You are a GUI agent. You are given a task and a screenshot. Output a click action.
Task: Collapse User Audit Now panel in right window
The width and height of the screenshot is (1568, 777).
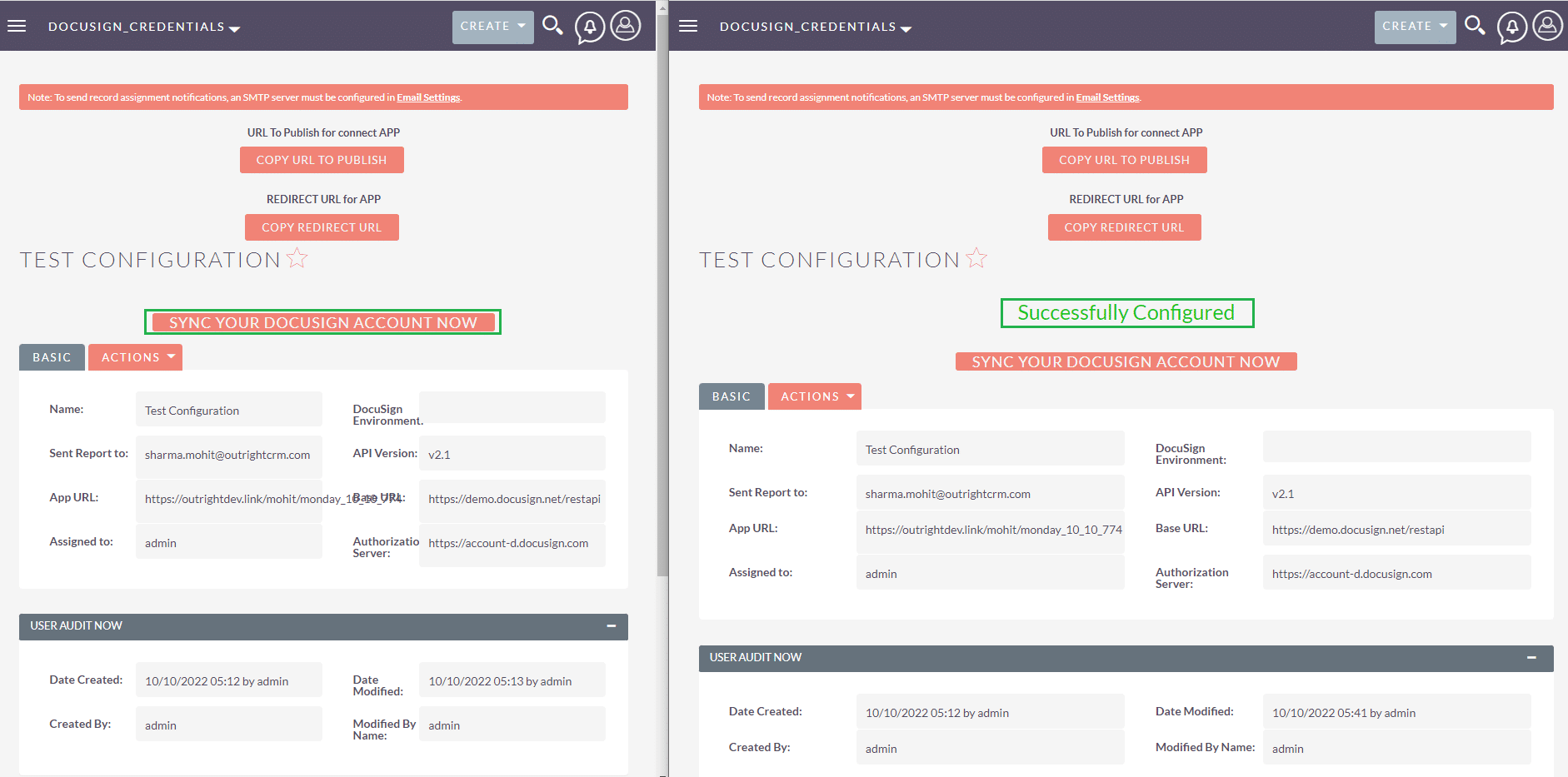click(1531, 657)
